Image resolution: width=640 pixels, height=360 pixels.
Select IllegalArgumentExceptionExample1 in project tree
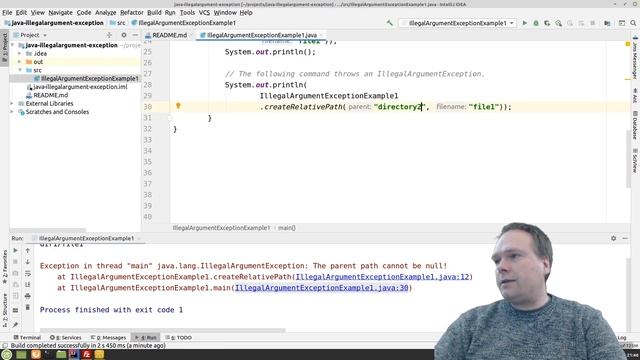coord(89,78)
